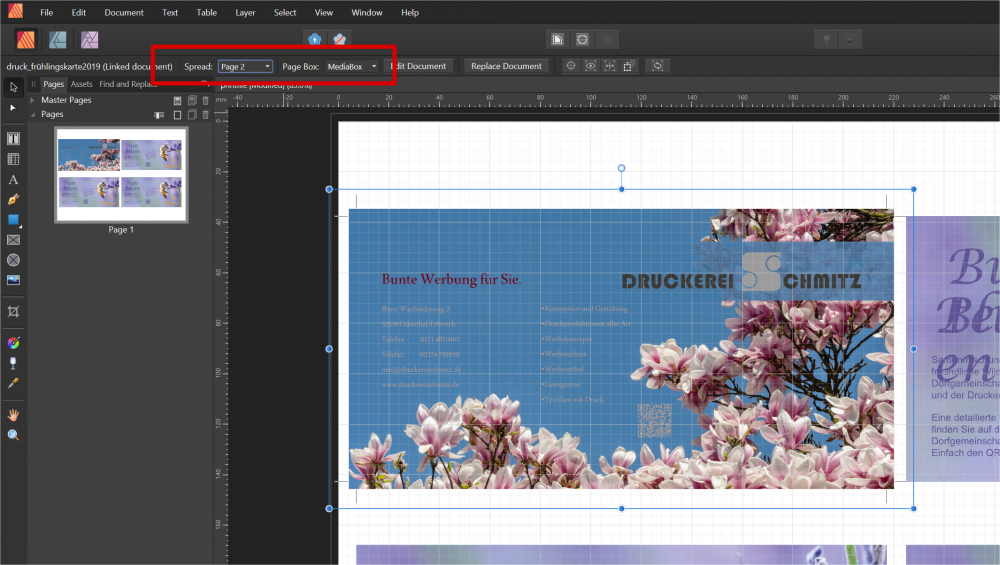Add single page icon in Pages row
The height and width of the screenshot is (565, 1000).
point(177,115)
